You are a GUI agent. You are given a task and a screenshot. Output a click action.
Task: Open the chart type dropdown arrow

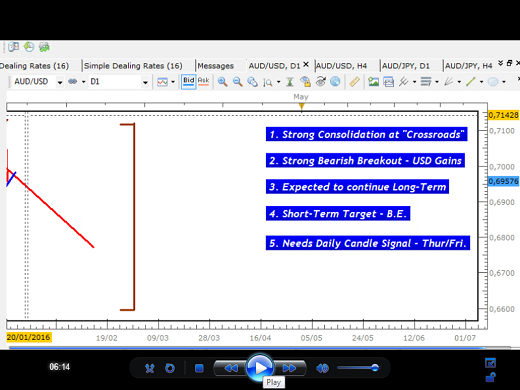tap(173, 82)
